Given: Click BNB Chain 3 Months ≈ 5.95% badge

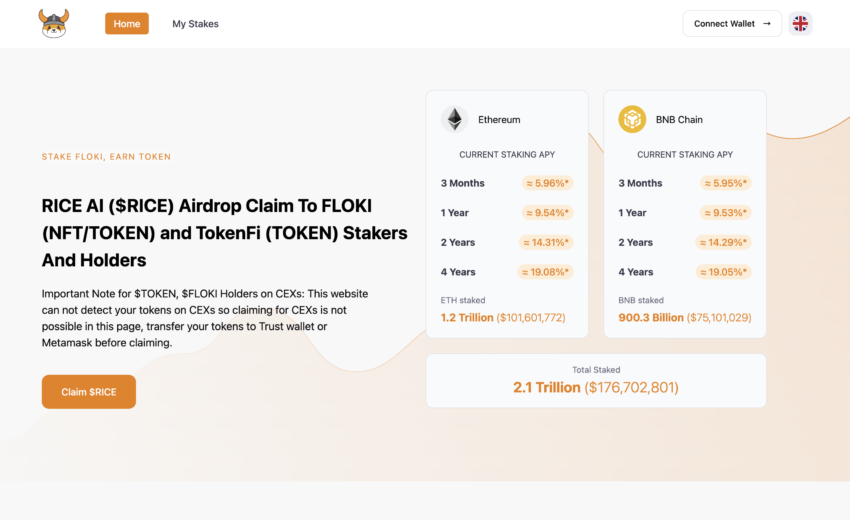Looking at the screenshot, I should (x=725, y=183).
